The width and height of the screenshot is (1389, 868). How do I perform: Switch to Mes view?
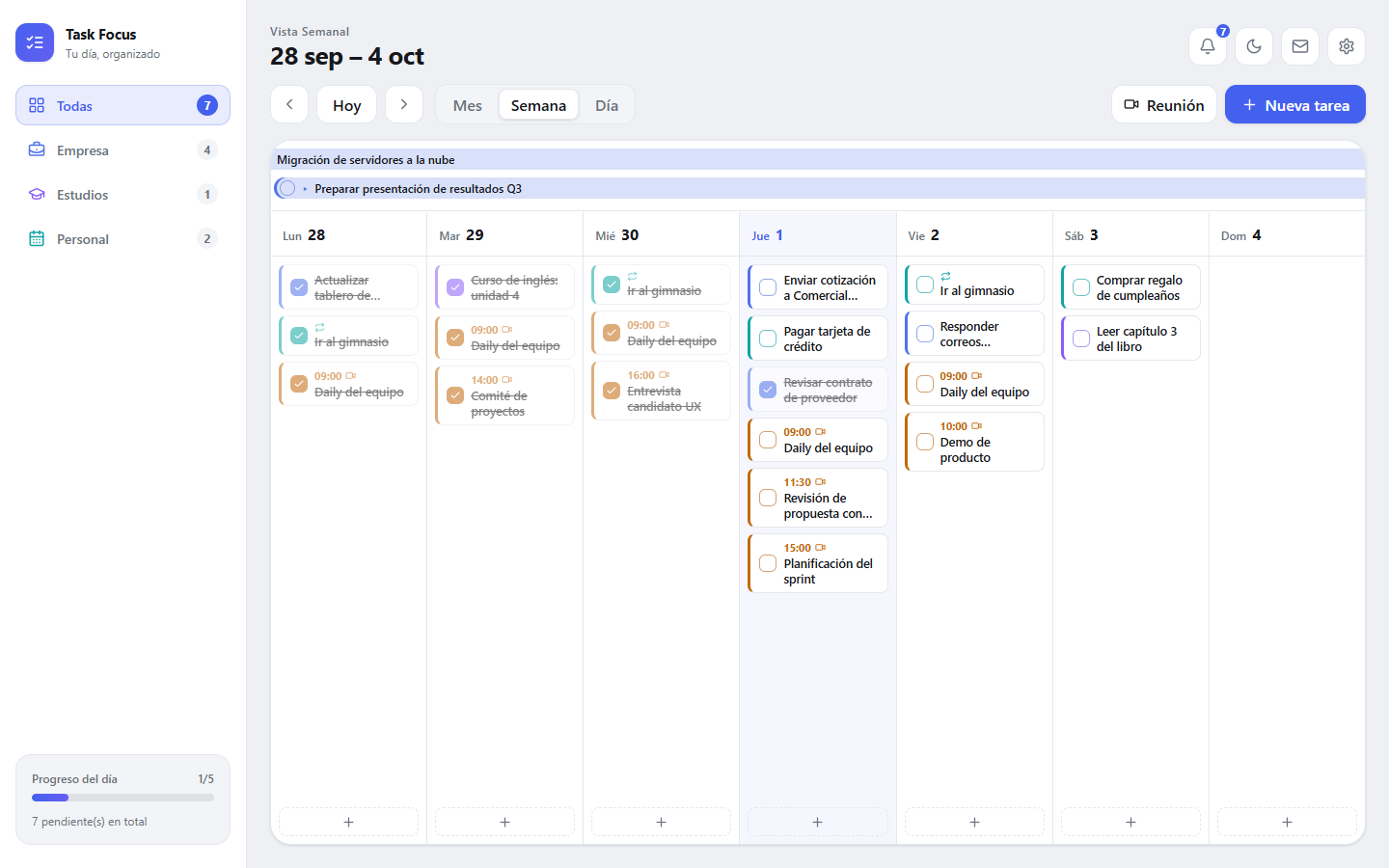468,105
